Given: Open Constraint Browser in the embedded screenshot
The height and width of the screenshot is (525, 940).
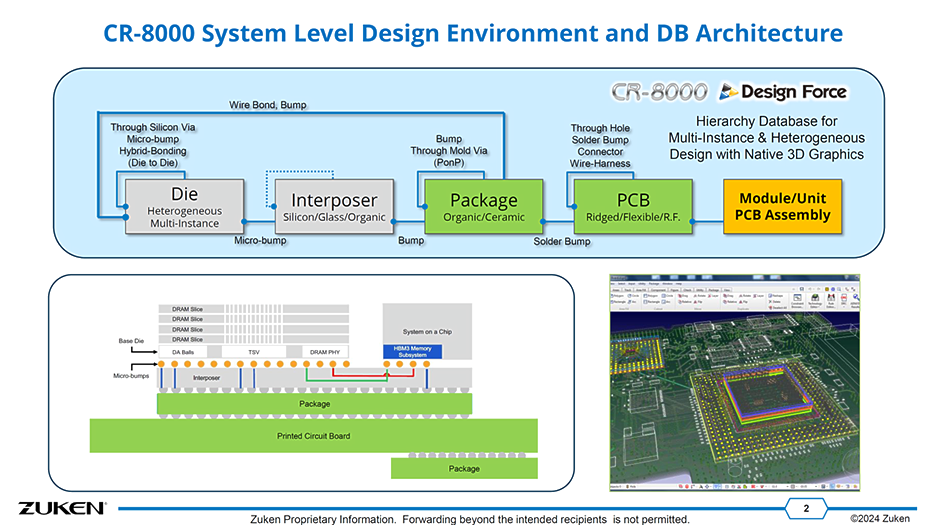Looking at the screenshot, I should 797,301.
